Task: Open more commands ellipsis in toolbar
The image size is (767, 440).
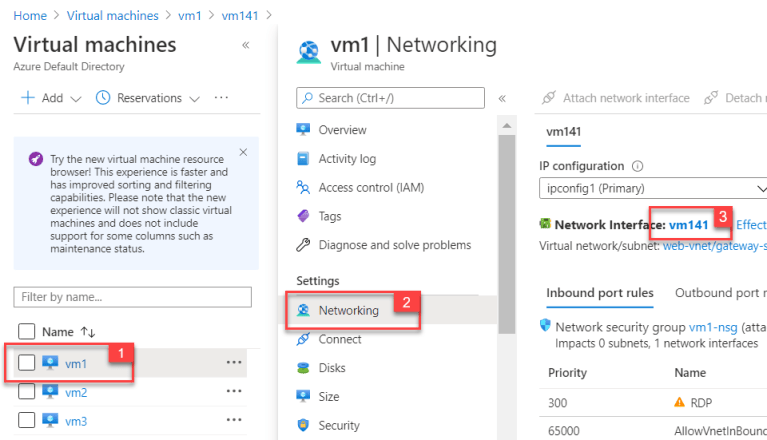Action: (221, 98)
